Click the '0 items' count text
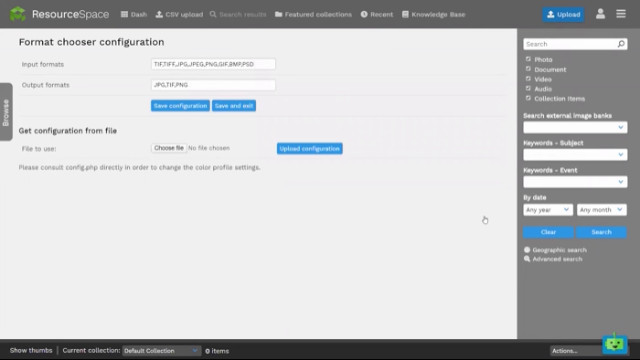 tap(217, 351)
